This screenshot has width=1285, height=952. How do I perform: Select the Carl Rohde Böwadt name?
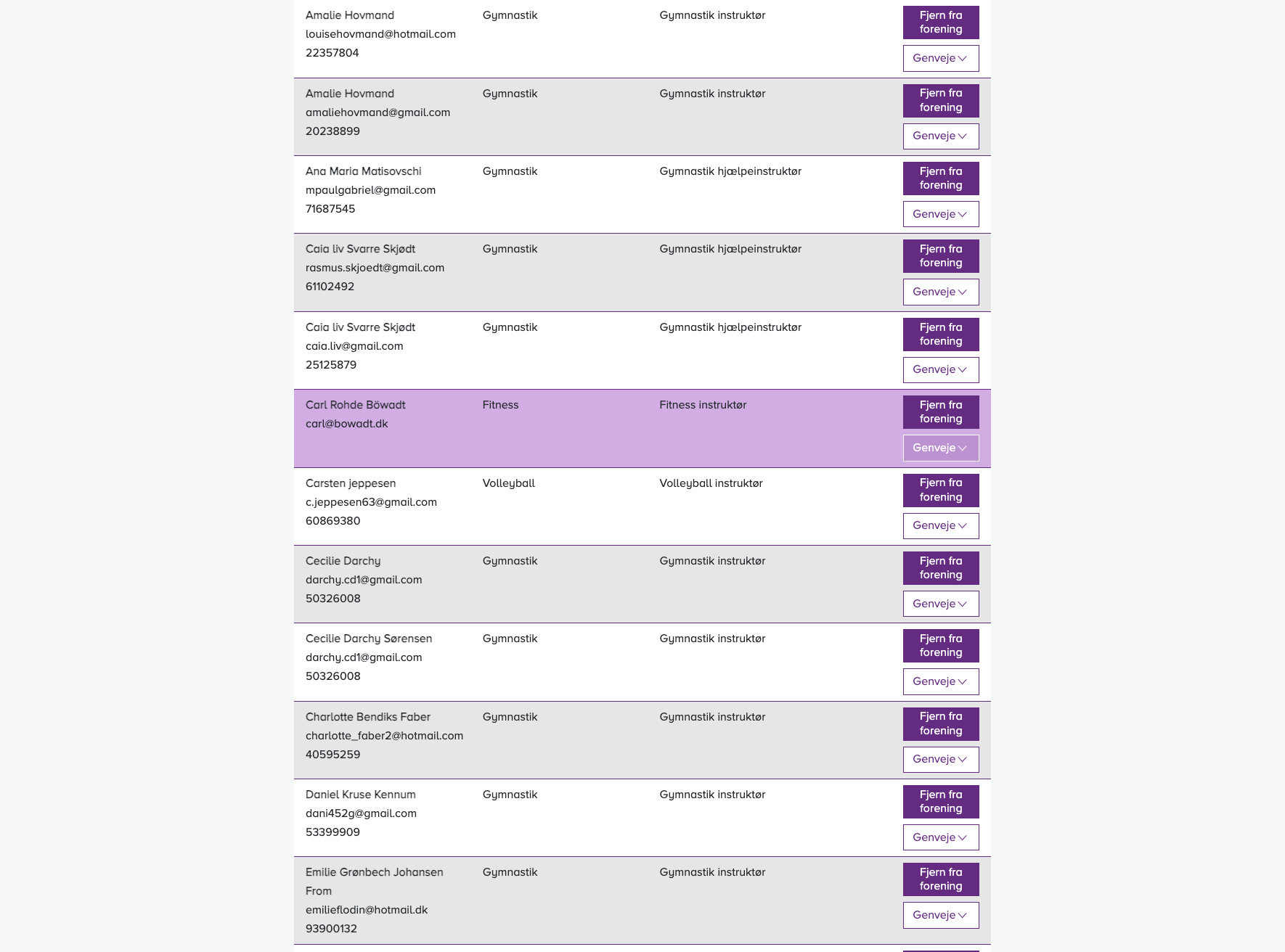point(356,405)
